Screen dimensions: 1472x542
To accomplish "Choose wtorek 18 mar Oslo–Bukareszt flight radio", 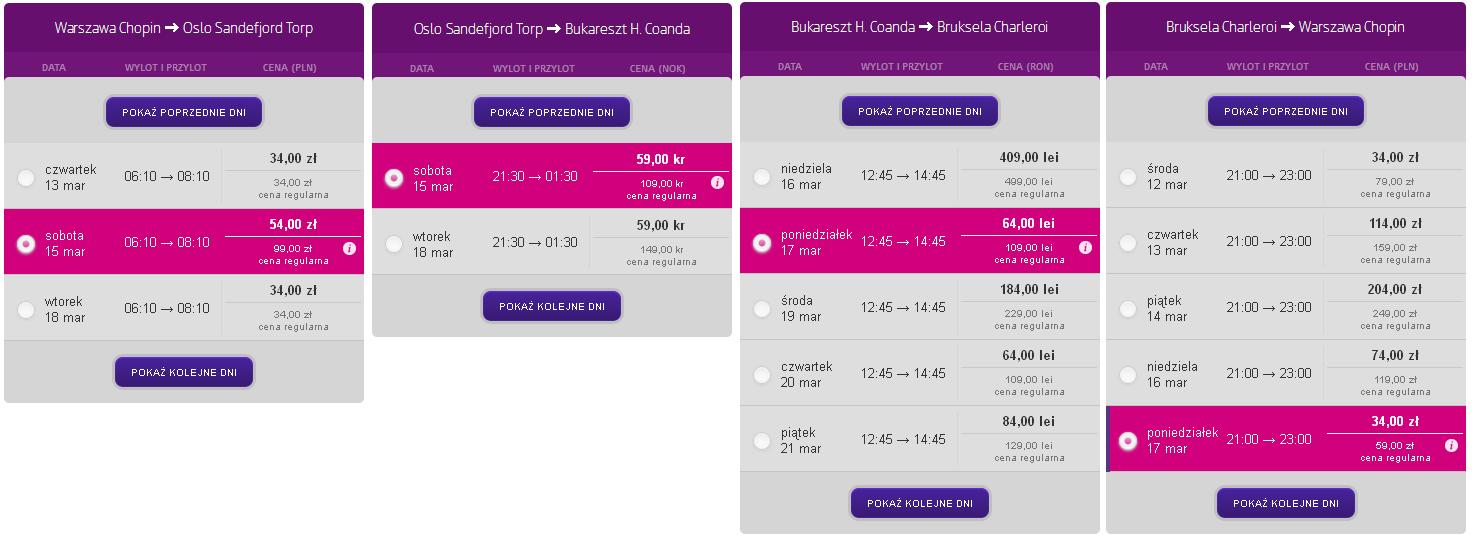I will click(394, 244).
